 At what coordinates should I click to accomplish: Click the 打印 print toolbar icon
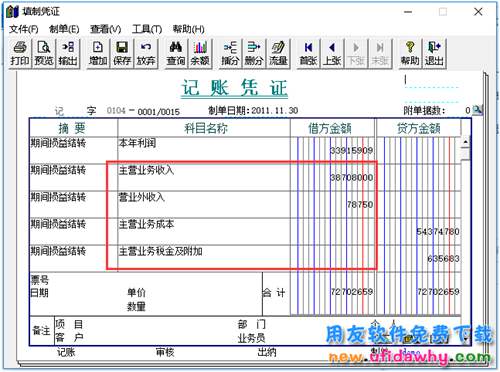20,53
